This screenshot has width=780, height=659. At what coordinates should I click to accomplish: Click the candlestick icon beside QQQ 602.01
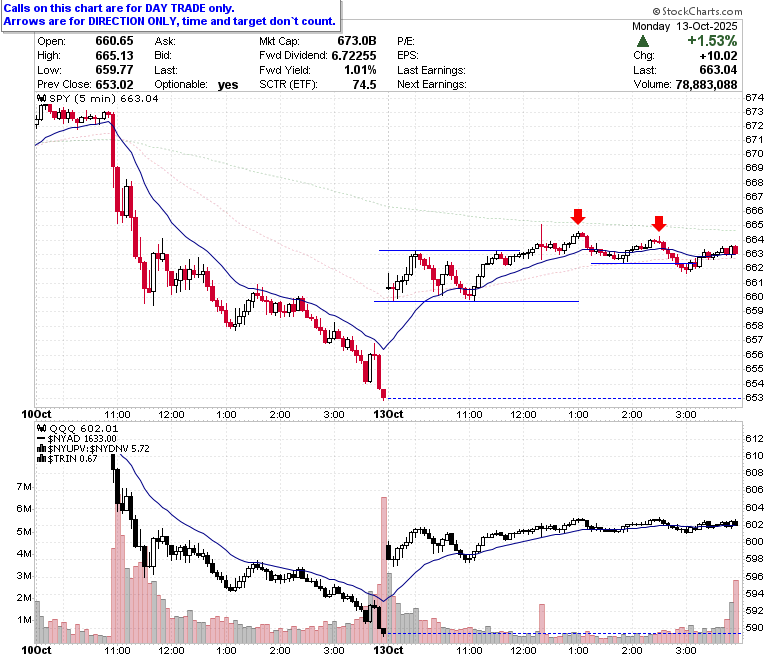click(42, 428)
